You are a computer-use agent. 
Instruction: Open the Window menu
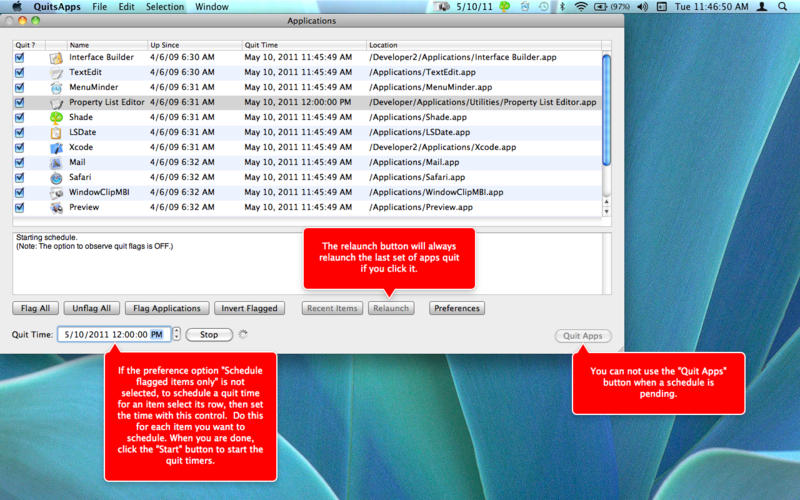pyautogui.click(x=212, y=7)
